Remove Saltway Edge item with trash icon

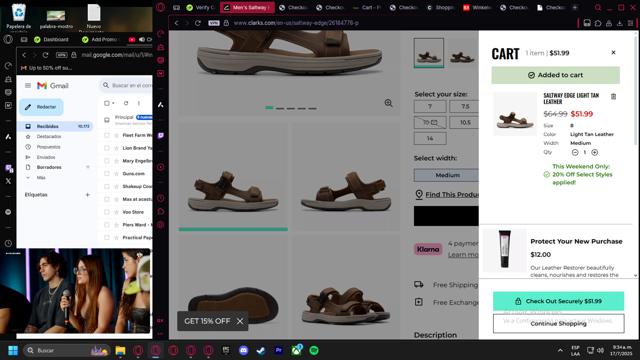tap(613, 97)
